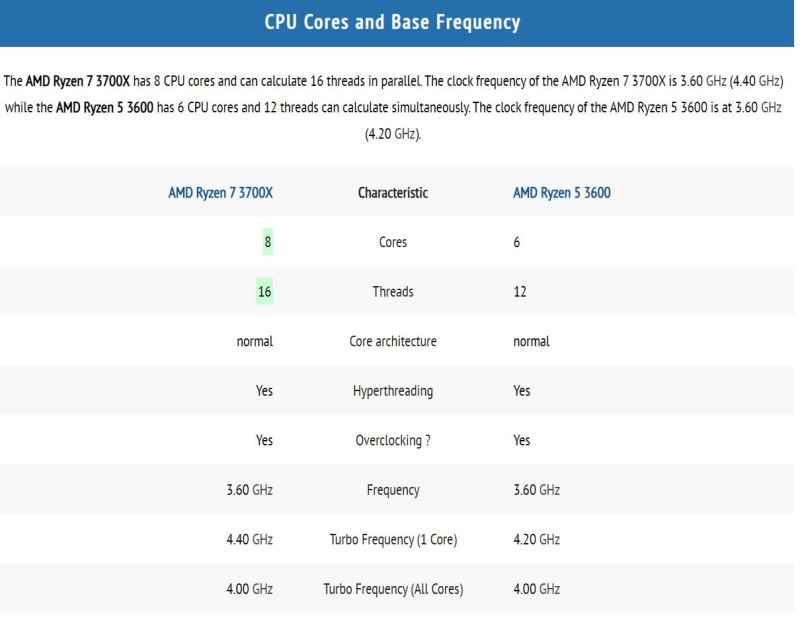Click bold 'AMD Ryzen 7 3700X' in the paragraph

[78, 81]
